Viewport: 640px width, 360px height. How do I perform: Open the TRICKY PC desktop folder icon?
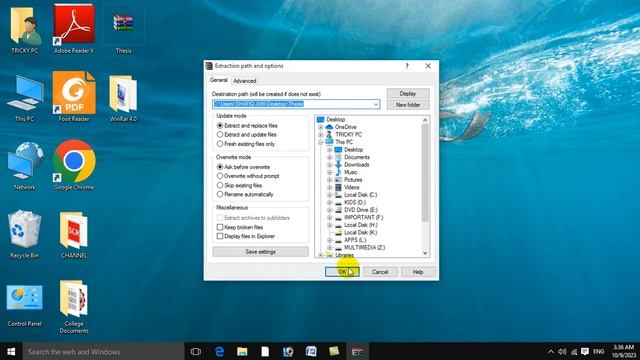pos(24,29)
